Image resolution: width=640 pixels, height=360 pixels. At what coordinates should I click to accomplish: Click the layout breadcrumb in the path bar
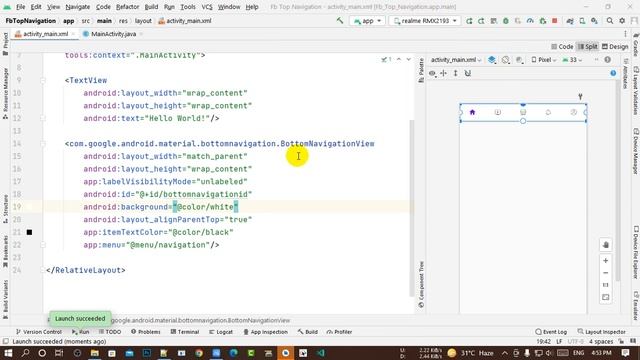click(143, 21)
